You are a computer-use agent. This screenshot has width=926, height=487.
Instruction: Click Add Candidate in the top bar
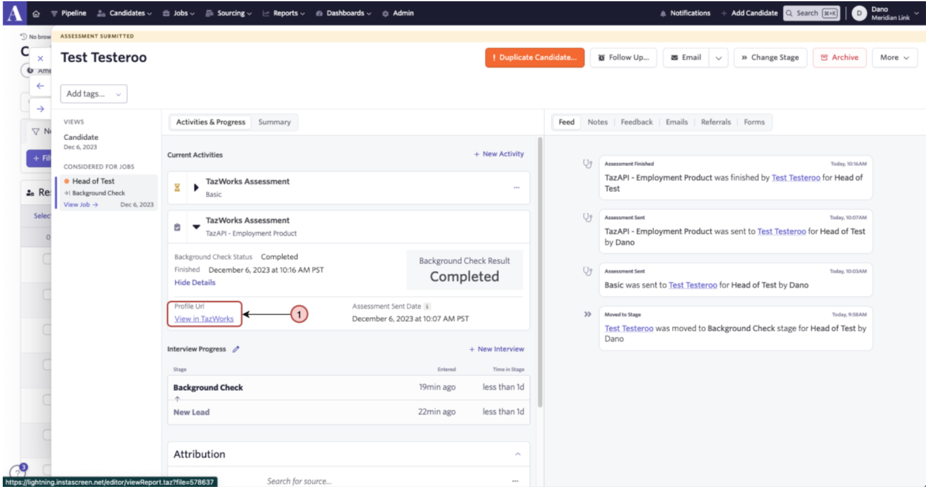[749, 13]
